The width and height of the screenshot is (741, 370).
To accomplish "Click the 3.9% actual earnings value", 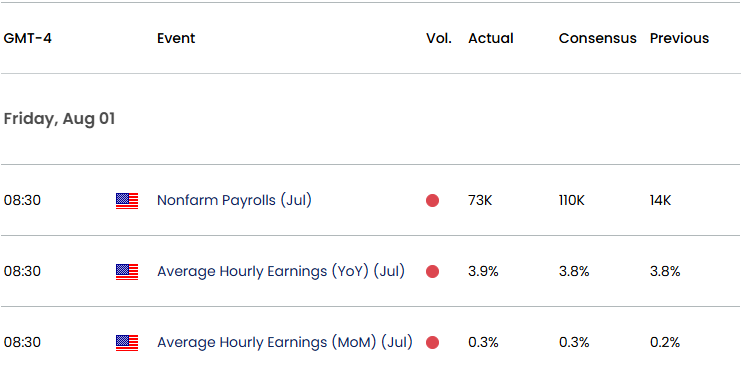I will 483,272.
